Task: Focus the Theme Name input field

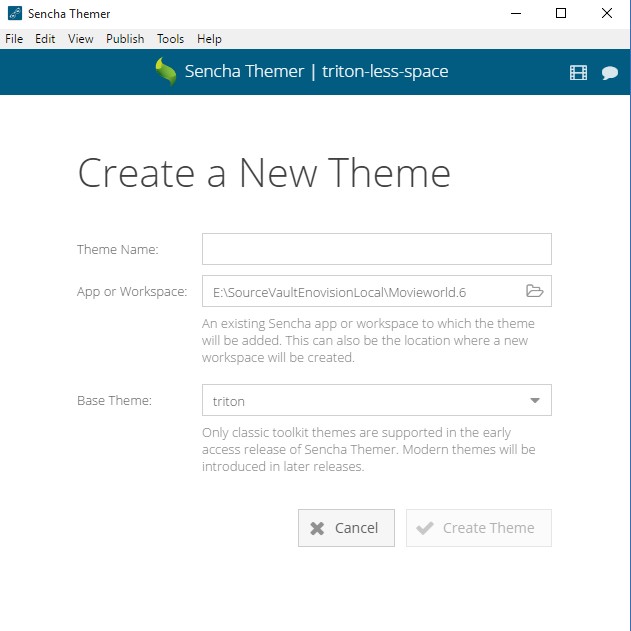Action: [377, 249]
